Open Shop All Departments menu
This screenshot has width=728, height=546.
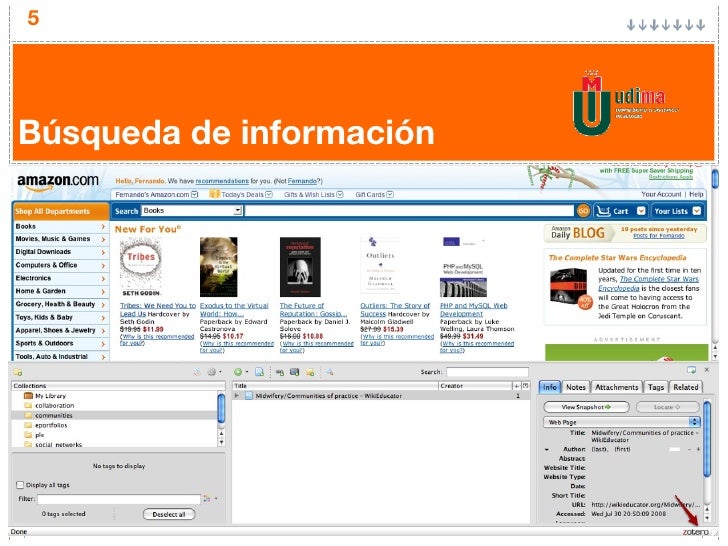click(x=60, y=211)
